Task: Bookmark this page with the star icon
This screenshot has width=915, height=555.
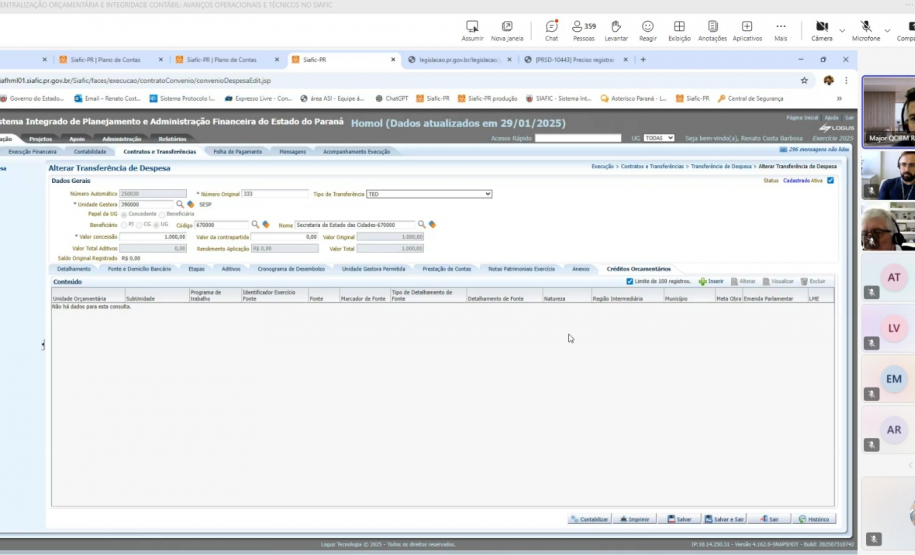Action: (804, 80)
